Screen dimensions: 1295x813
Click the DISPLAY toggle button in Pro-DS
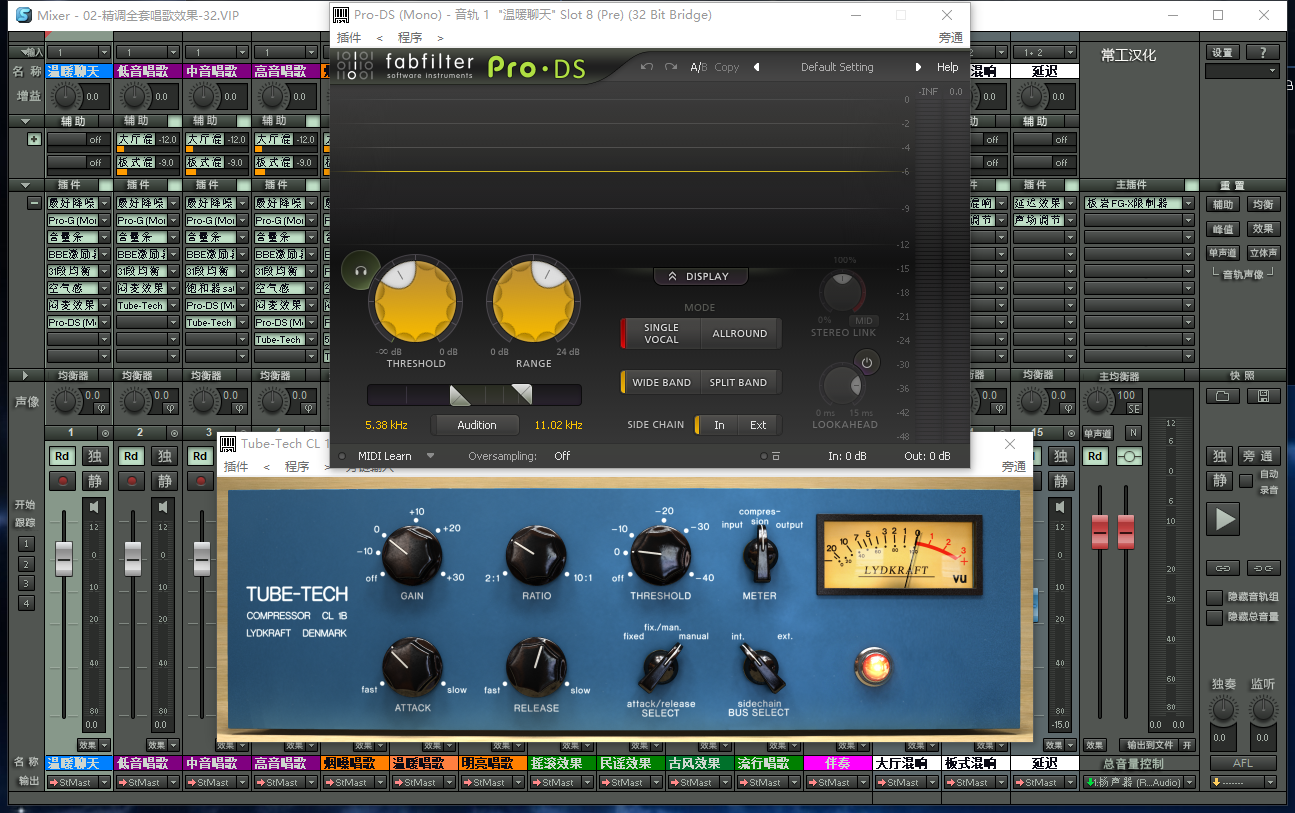tap(699, 276)
